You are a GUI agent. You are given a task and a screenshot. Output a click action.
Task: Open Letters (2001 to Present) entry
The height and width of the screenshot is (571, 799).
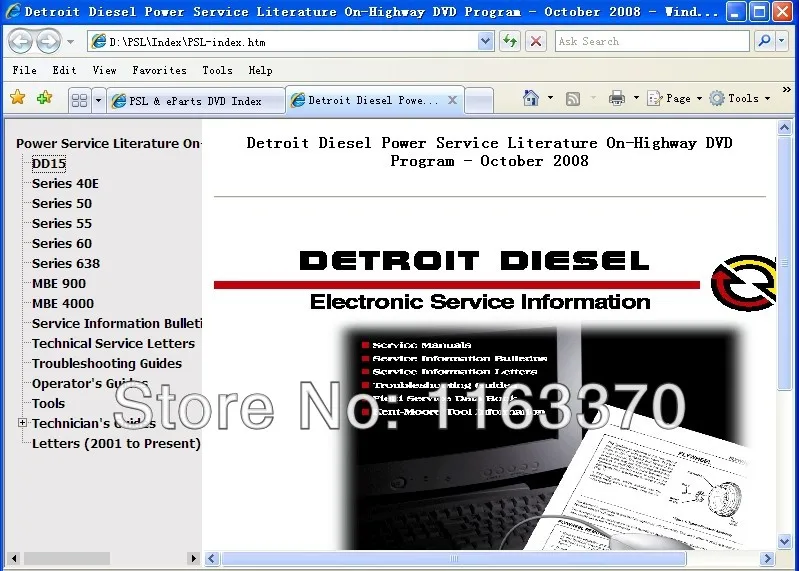pos(116,444)
